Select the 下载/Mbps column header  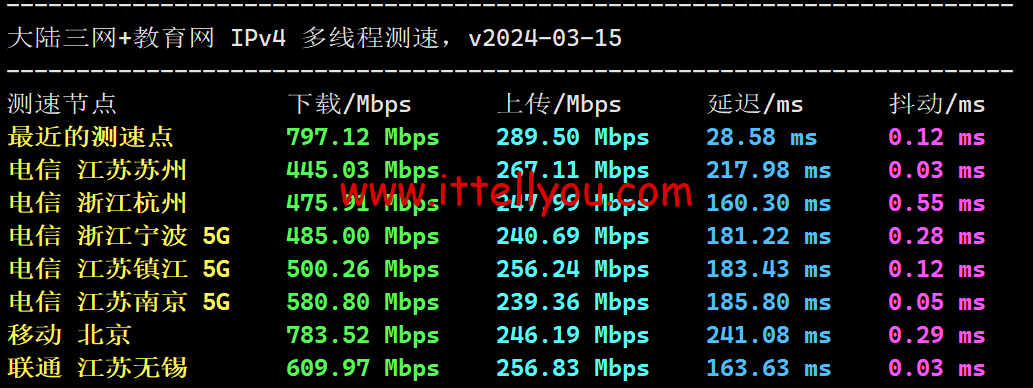(x=349, y=104)
